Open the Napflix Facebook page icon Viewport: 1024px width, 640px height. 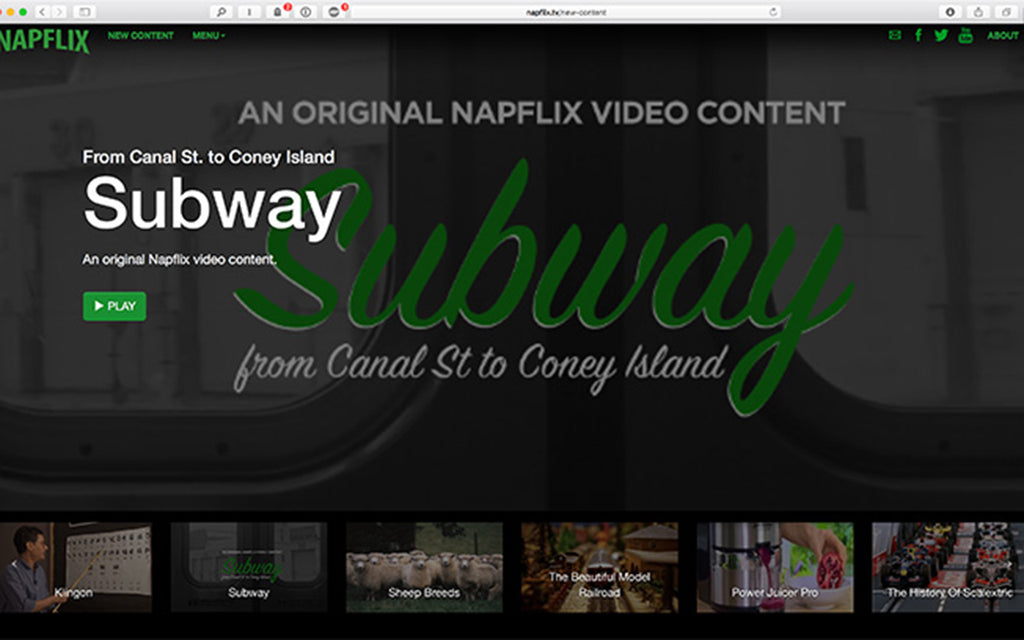(x=918, y=36)
